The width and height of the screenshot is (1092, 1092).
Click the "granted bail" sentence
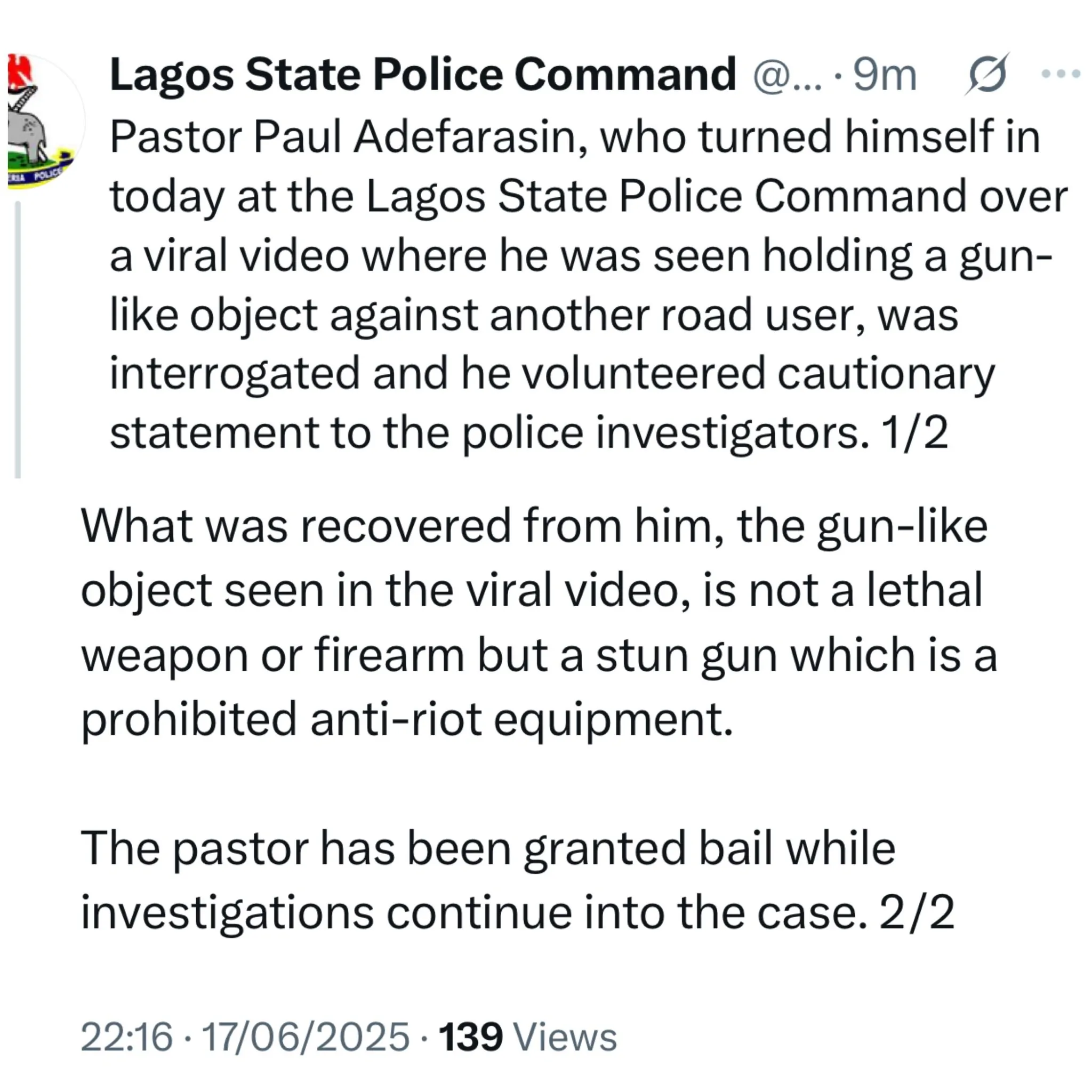coord(488,849)
